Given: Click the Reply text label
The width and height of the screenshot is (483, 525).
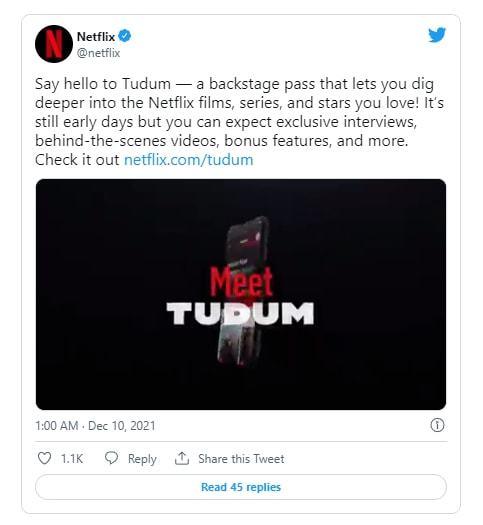Looking at the screenshot, I should (x=142, y=459).
